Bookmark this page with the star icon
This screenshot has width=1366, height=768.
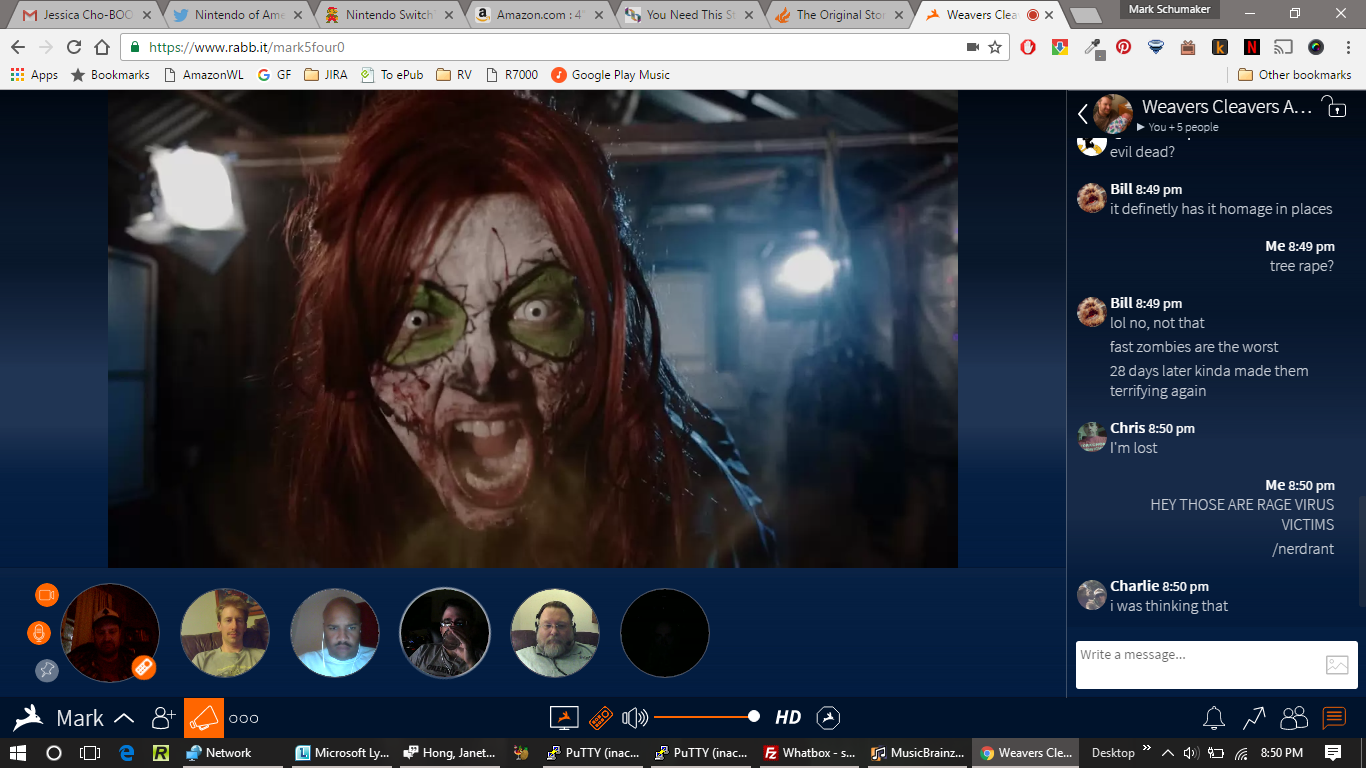pyautogui.click(x=995, y=47)
